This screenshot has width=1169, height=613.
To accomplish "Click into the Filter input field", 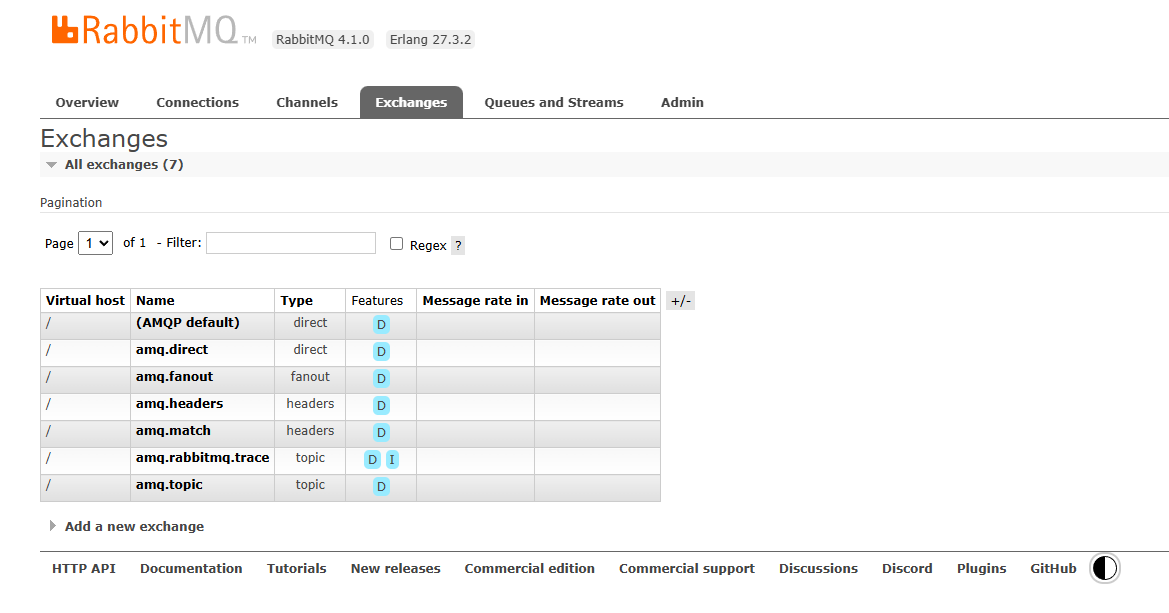I will [291, 243].
